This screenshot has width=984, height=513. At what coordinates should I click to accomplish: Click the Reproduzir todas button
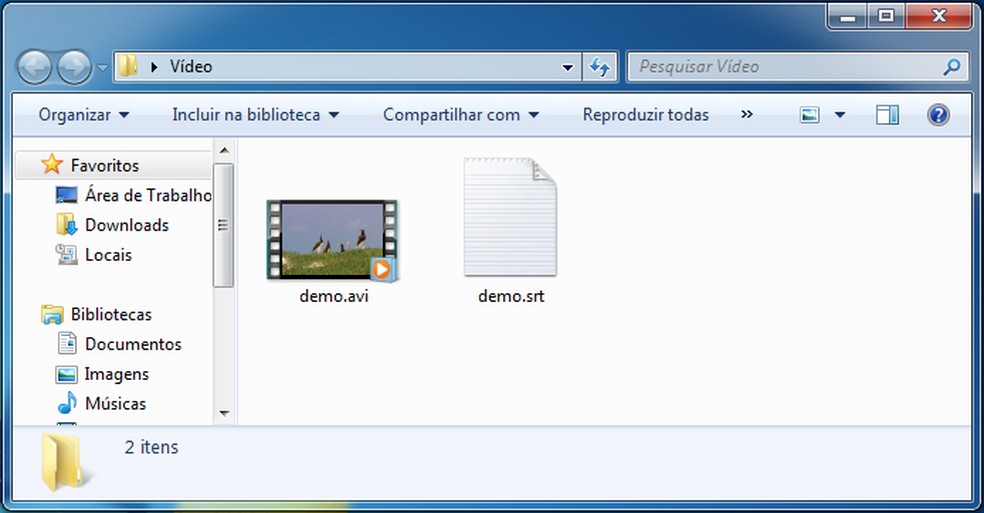[x=646, y=115]
